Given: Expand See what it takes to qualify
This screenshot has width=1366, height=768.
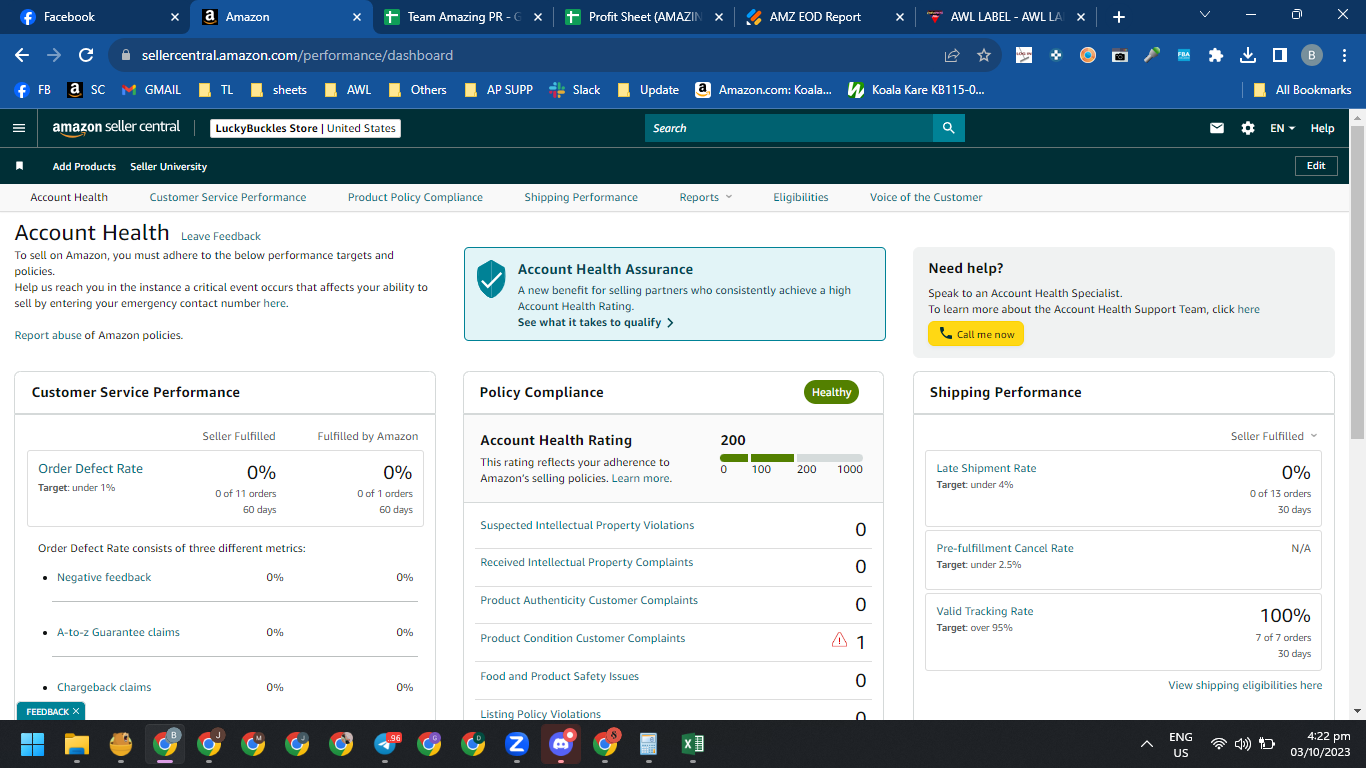Looking at the screenshot, I should pos(596,323).
